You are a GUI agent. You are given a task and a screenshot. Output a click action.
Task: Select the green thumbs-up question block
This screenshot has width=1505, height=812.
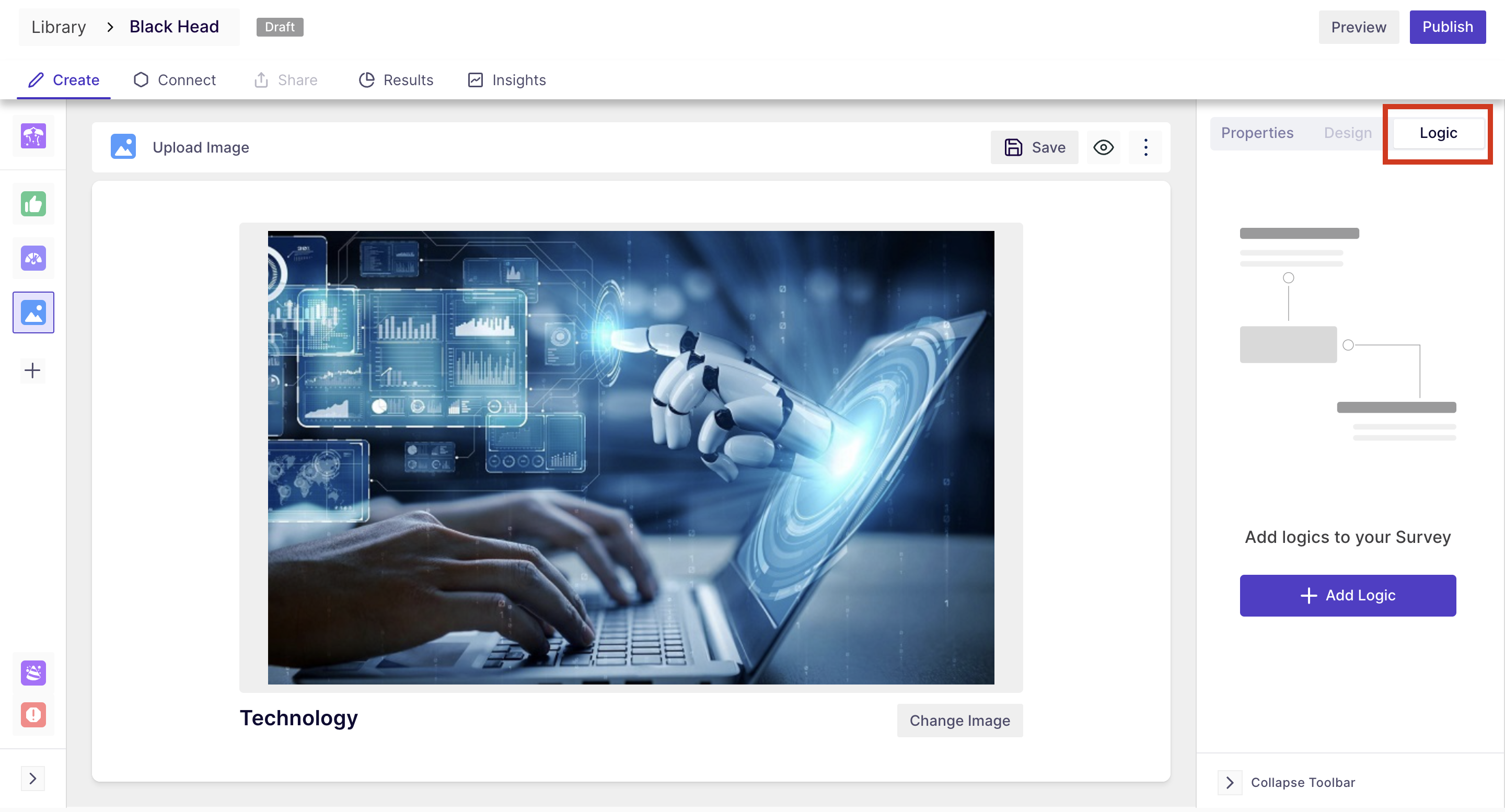[33, 204]
